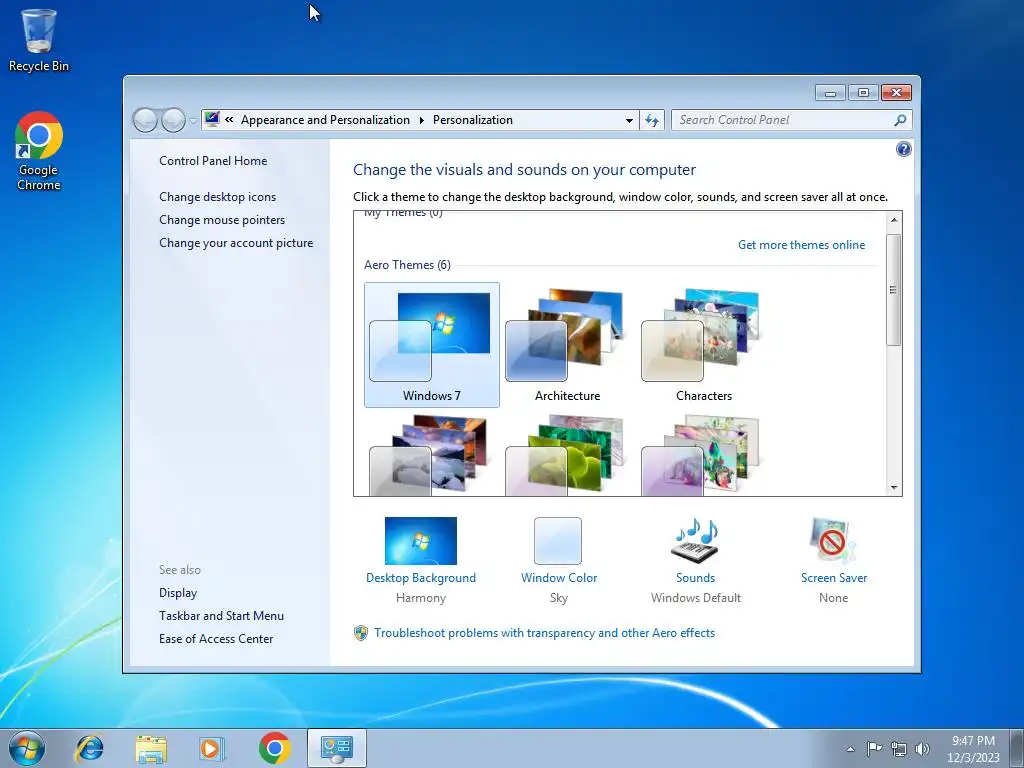The width and height of the screenshot is (1024, 768).
Task: Open Windows Explorer from the taskbar
Action: click(x=151, y=748)
